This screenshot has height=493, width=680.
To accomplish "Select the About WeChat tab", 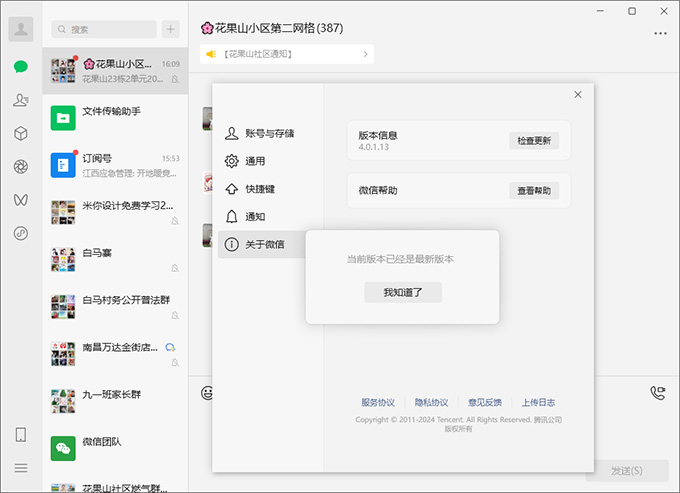I will pyautogui.click(x=262, y=245).
